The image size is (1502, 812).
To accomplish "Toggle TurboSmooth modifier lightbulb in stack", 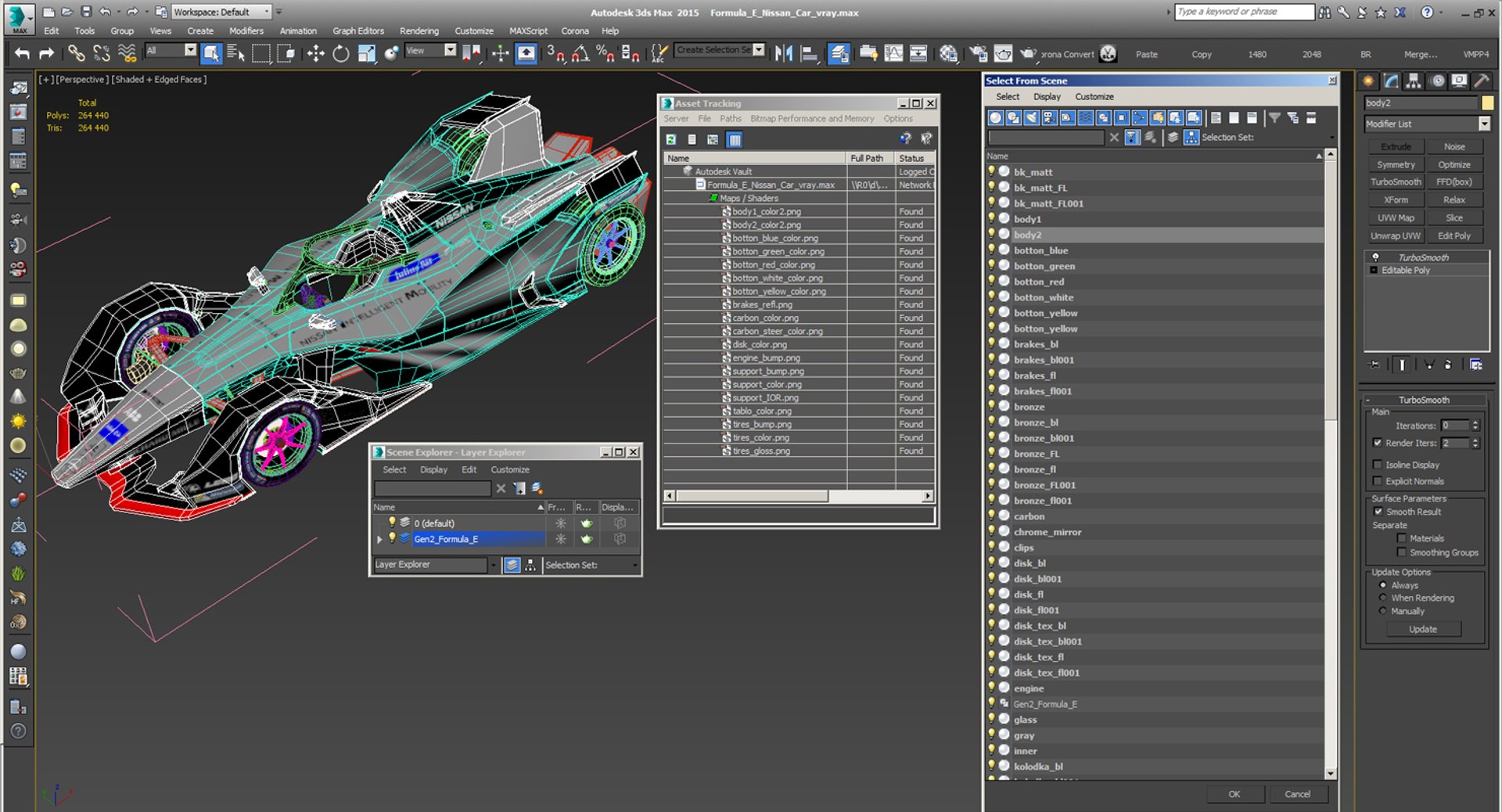I will tap(1375, 257).
